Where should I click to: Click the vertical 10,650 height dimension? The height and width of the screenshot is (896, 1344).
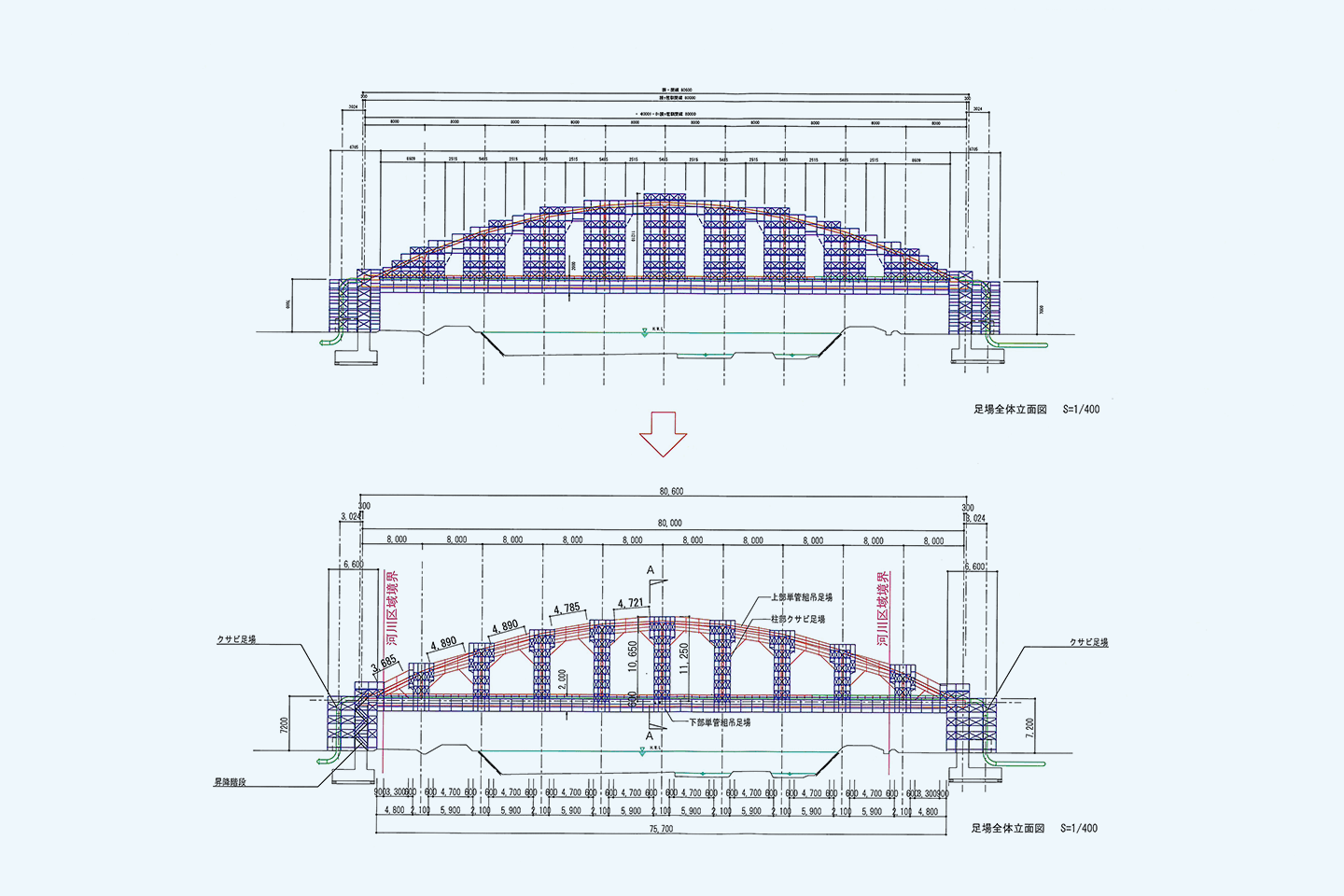[x=632, y=656]
